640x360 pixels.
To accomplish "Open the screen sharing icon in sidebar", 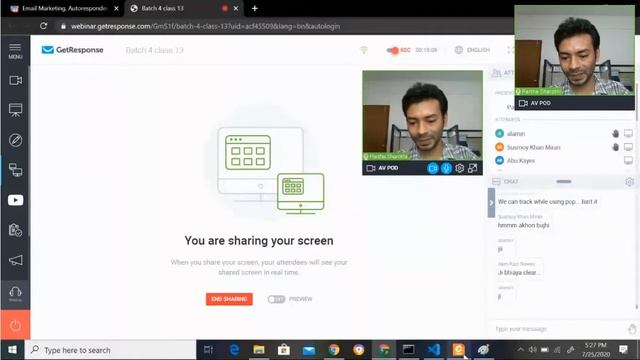I will pyautogui.click(x=16, y=170).
